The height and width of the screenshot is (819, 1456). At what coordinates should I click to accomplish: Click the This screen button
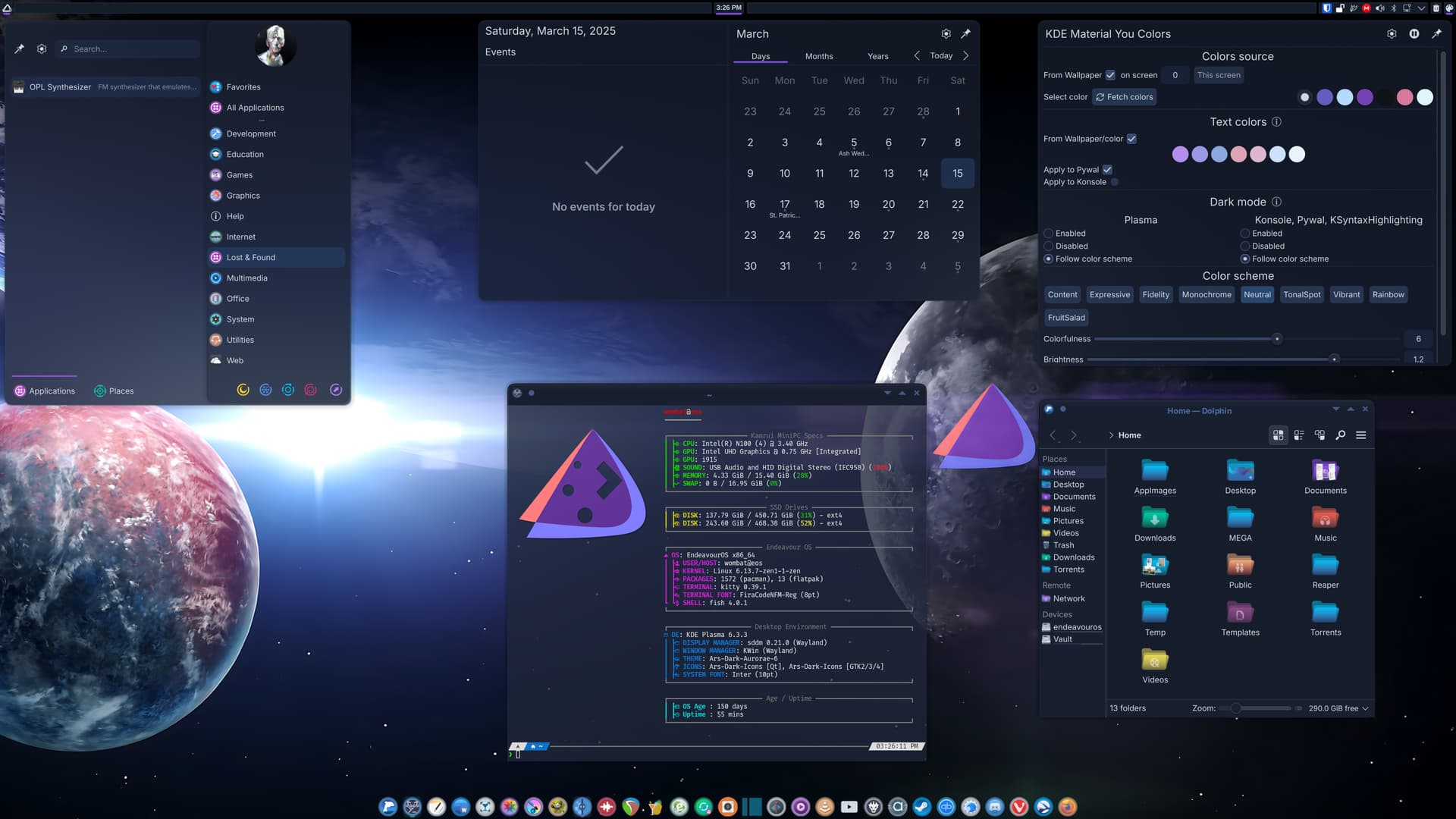coord(1219,75)
